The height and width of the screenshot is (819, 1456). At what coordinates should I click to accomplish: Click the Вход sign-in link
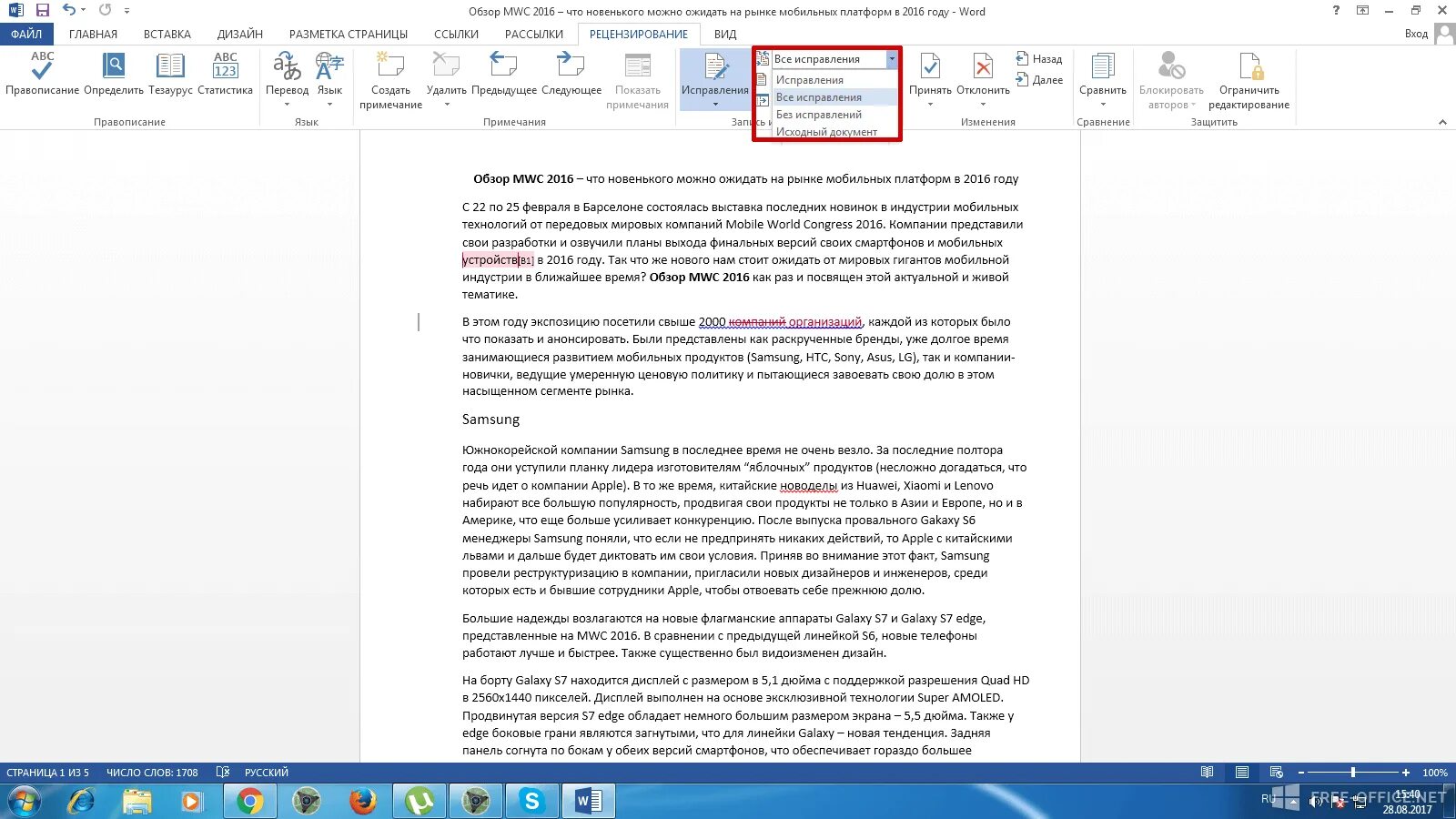[x=1416, y=34]
